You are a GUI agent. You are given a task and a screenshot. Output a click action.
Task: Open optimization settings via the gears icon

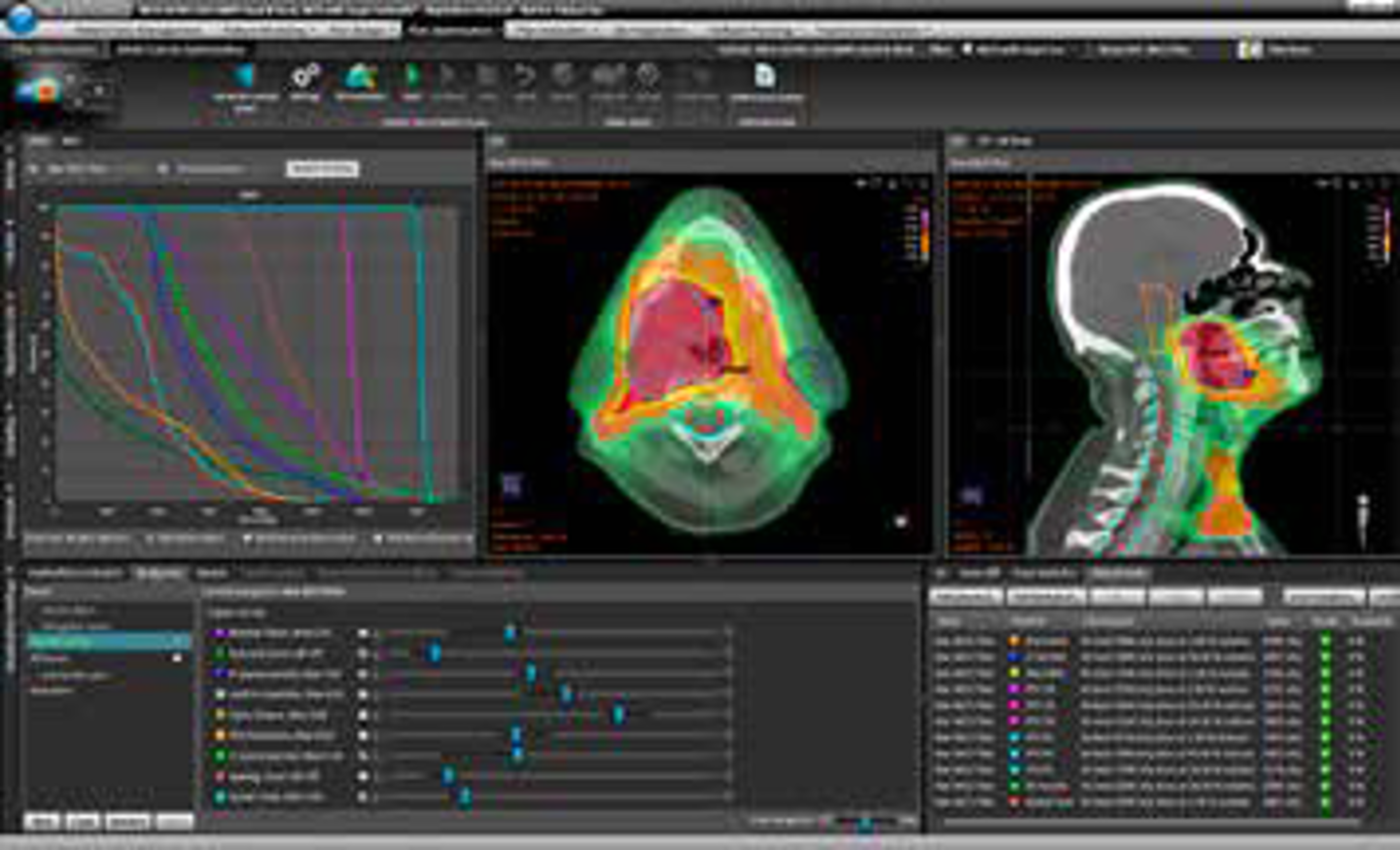click(305, 78)
